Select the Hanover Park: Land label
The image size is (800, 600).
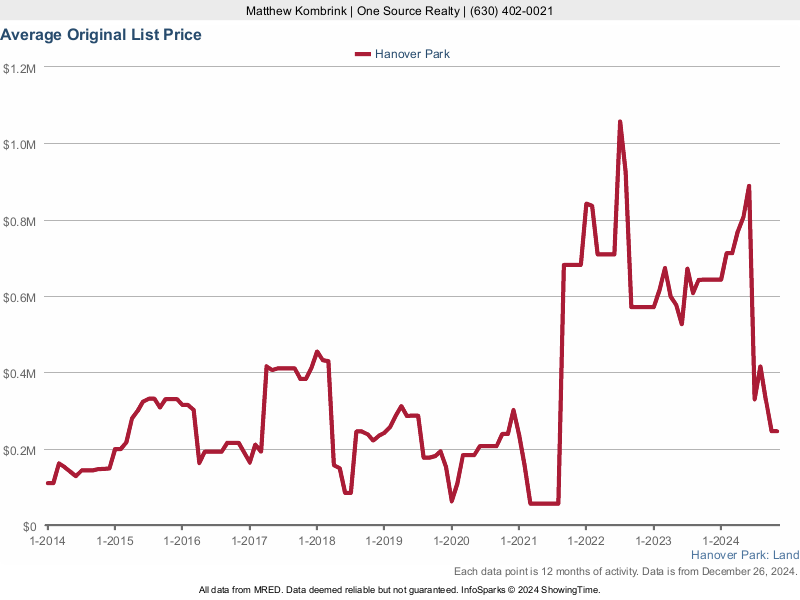pyautogui.click(x=744, y=555)
